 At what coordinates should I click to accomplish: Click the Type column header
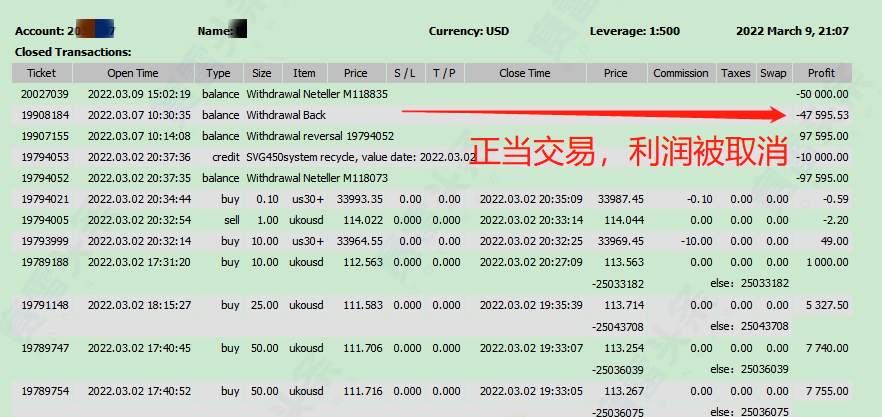[x=218, y=73]
